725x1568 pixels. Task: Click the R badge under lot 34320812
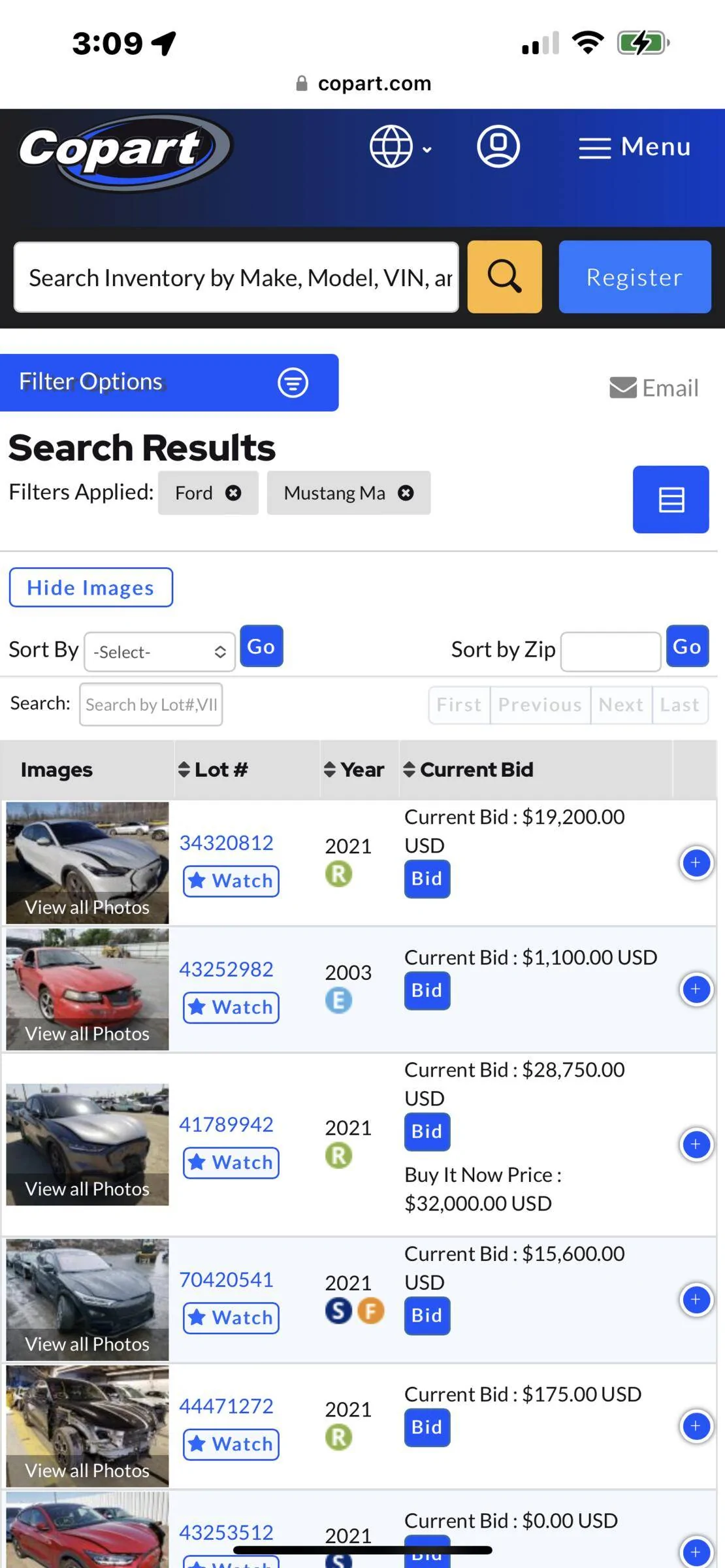click(338, 874)
